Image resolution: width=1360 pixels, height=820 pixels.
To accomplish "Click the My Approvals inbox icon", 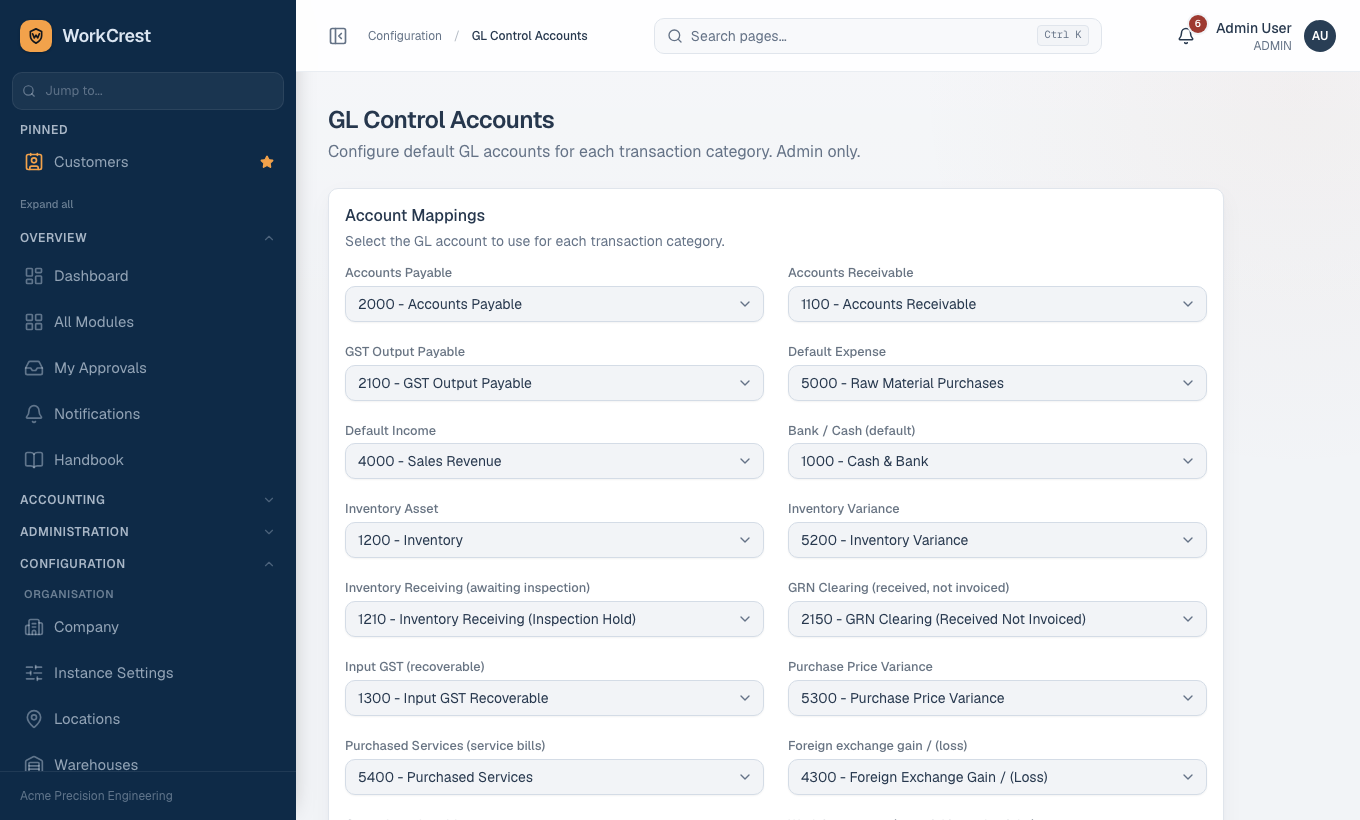I will (34, 368).
